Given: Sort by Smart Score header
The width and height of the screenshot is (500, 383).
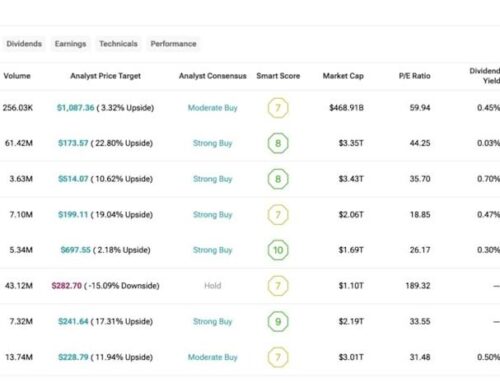Looking at the screenshot, I should (278, 76).
